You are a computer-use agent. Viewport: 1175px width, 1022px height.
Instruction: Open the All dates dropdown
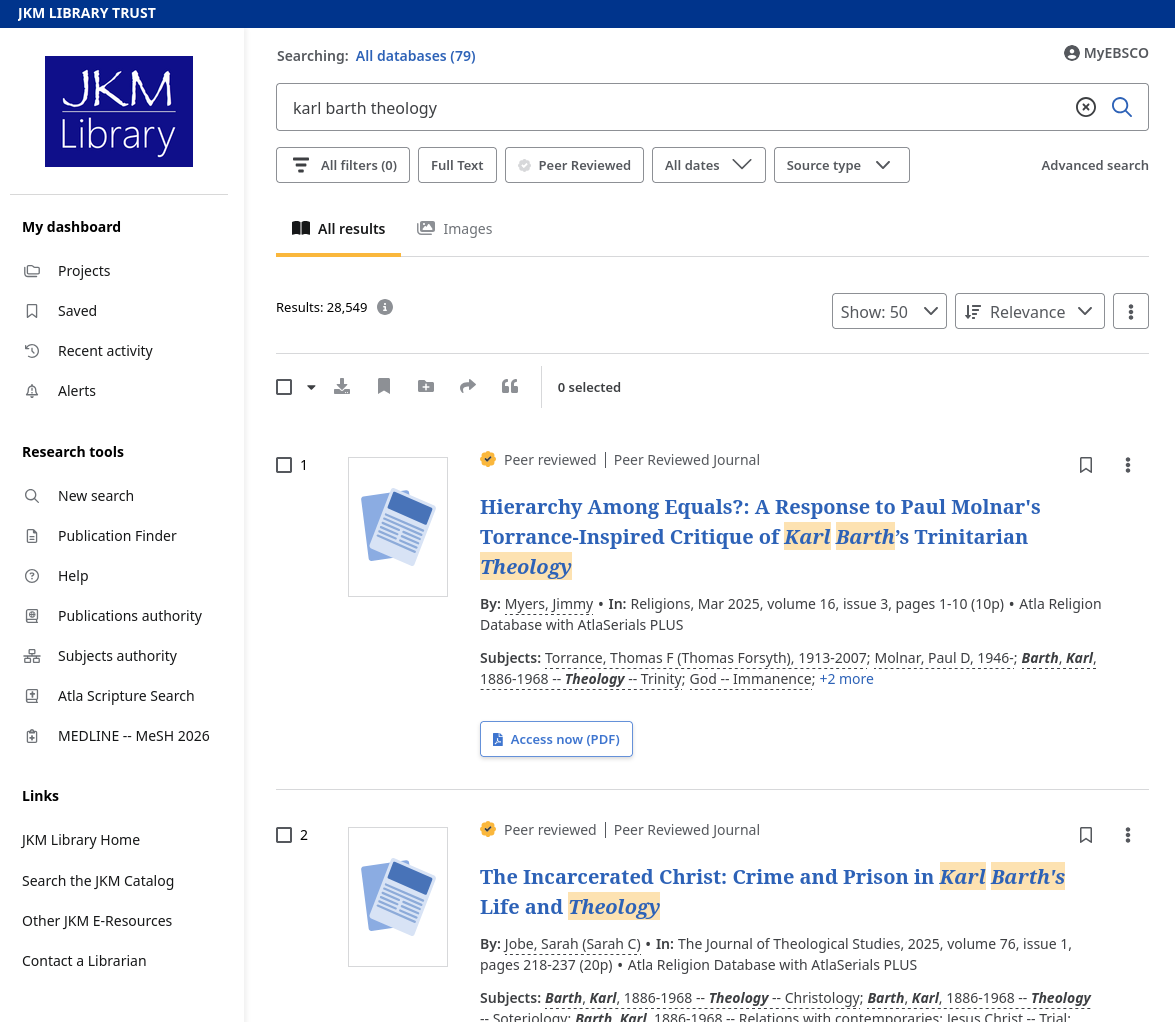(708, 165)
